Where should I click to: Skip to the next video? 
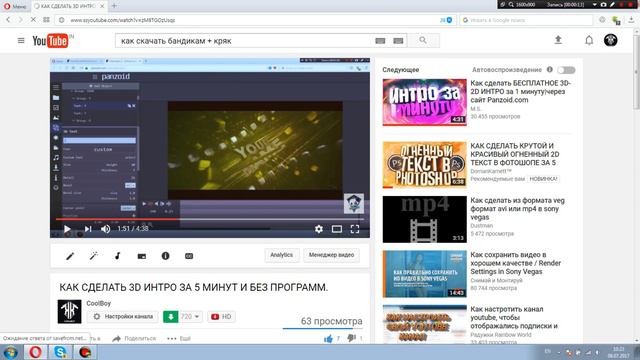click(x=88, y=229)
